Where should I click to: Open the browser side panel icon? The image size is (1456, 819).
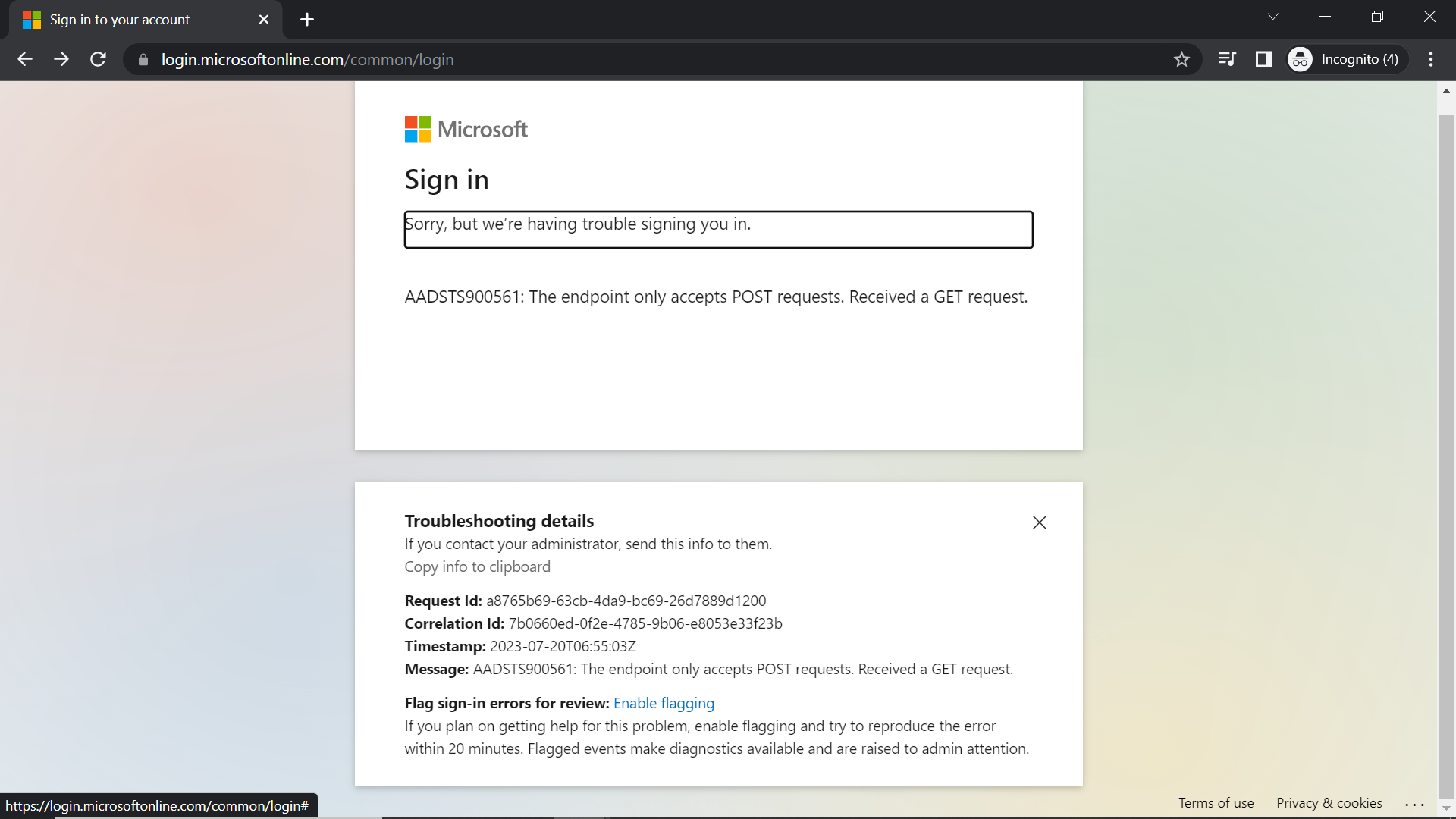(x=1263, y=59)
